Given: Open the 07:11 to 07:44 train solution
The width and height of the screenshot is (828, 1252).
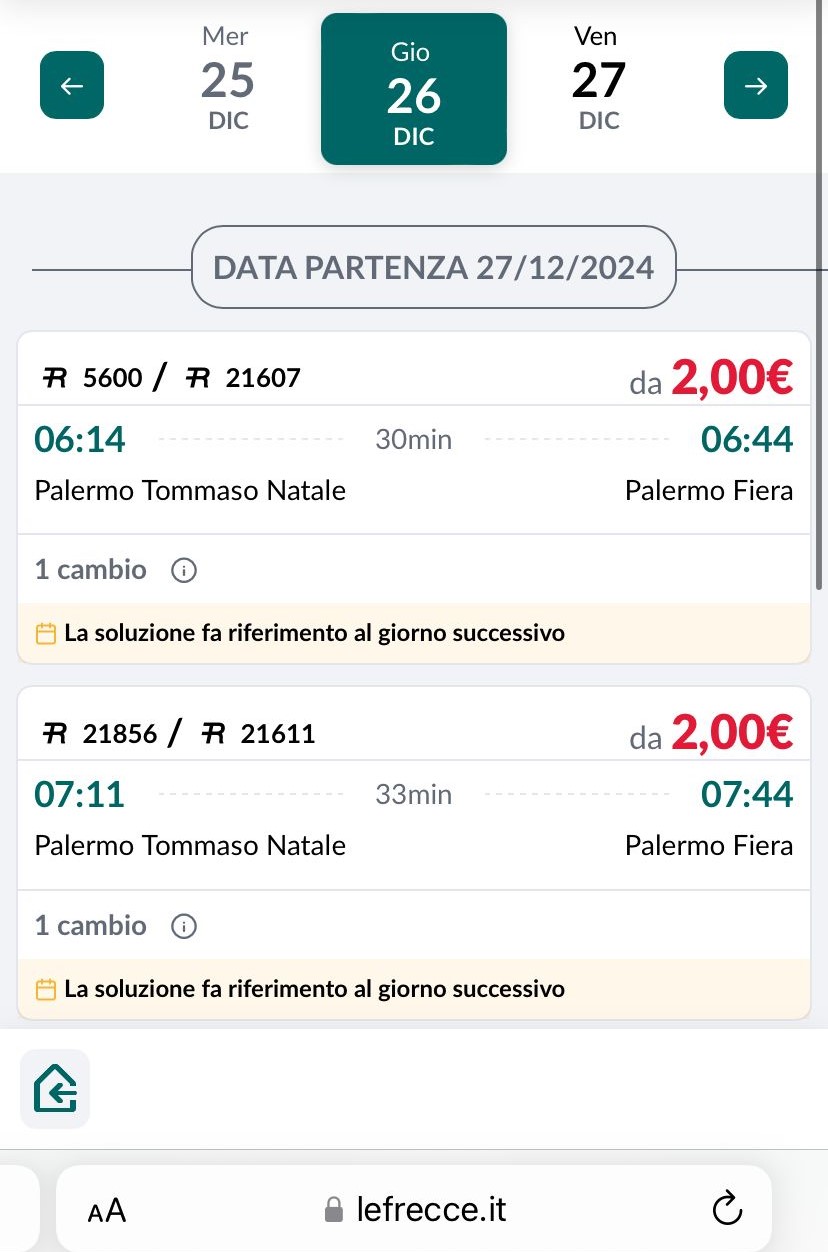Looking at the screenshot, I should [x=414, y=818].
